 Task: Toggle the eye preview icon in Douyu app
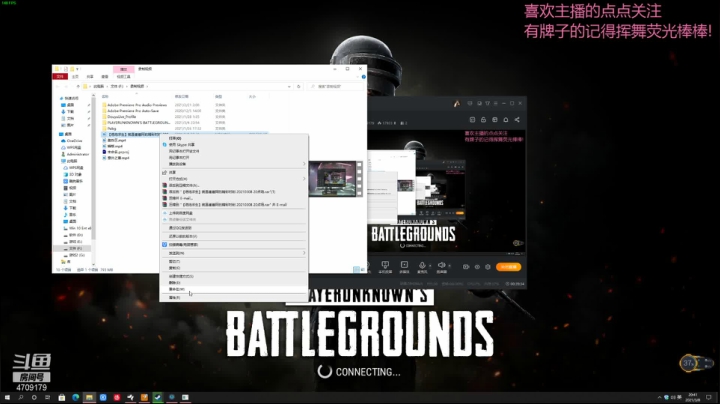(x=477, y=267)
